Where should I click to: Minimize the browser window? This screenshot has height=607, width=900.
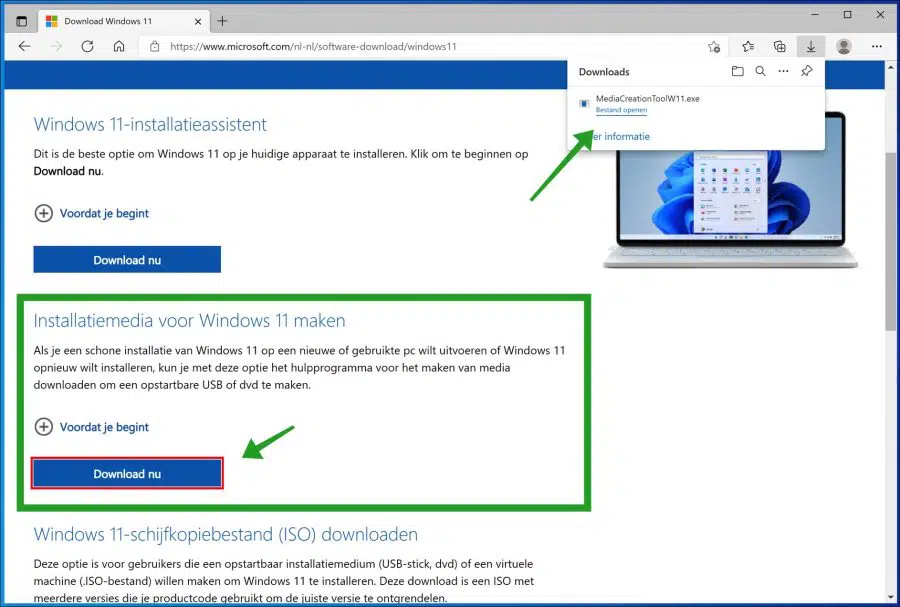(x=815, y=15)
